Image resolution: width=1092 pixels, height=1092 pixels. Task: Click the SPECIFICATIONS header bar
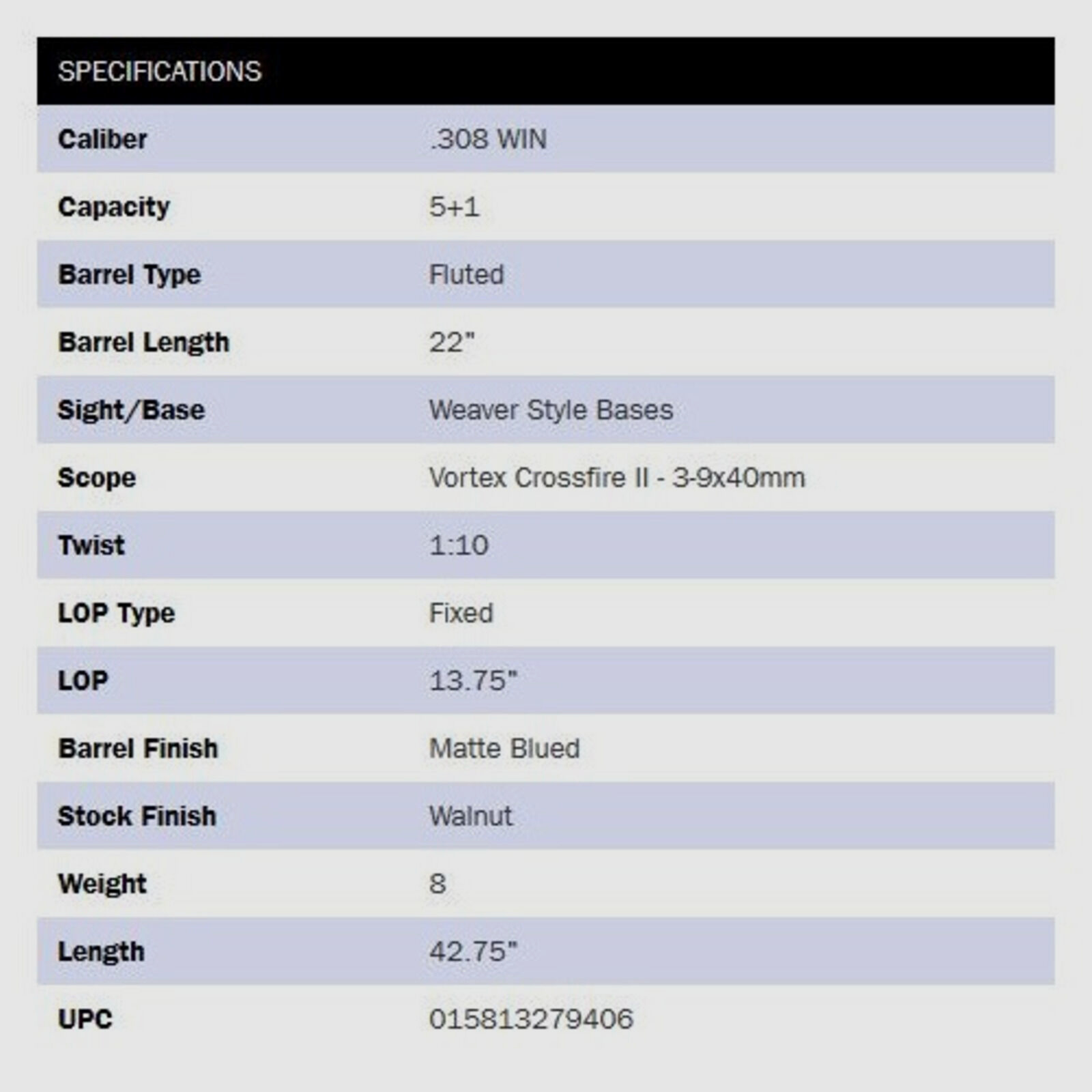click(545, 71)
